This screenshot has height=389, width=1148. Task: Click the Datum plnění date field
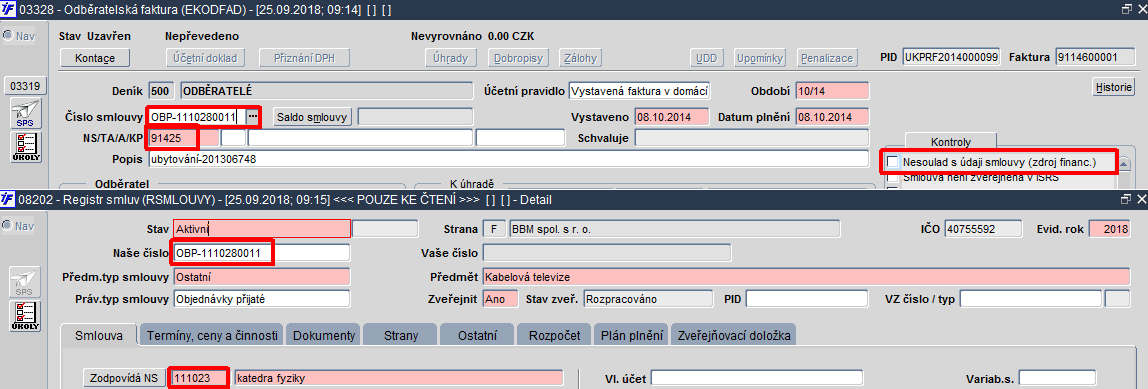(x=832, y=117)
